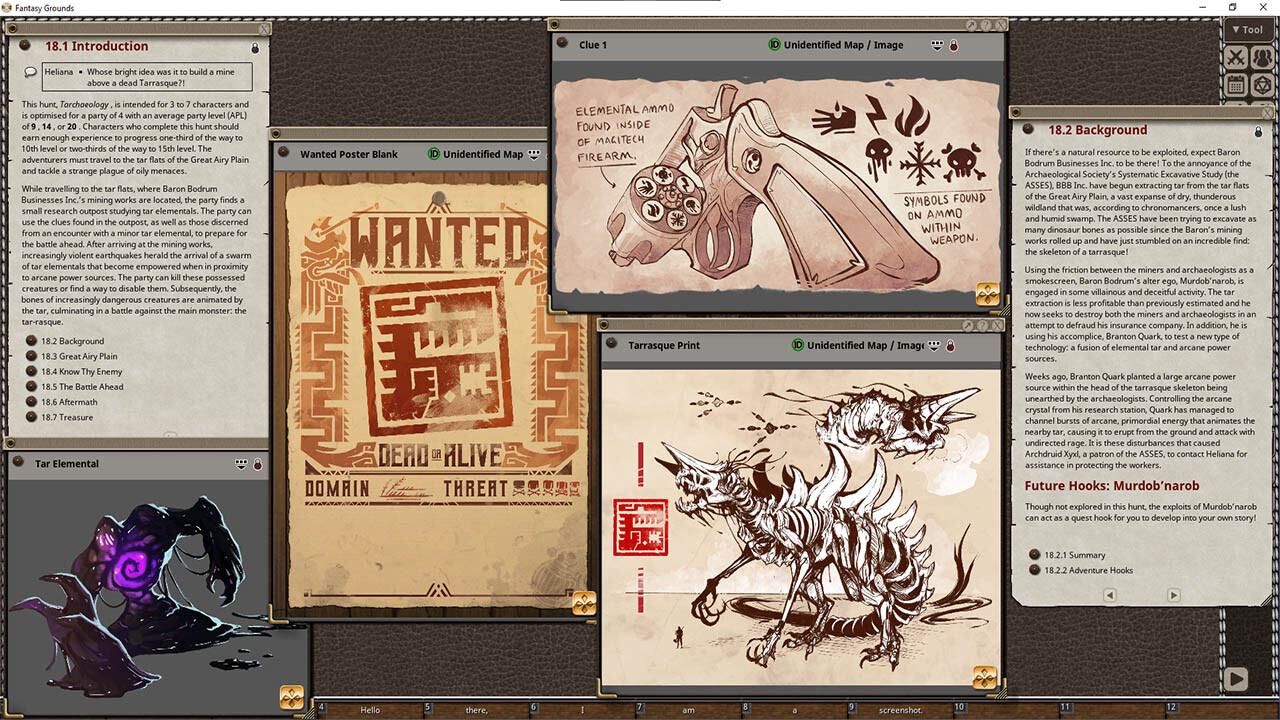Click the d20 dice icon in sidebar
The width and height of the screenshot is (1280, 720).
1263,84
